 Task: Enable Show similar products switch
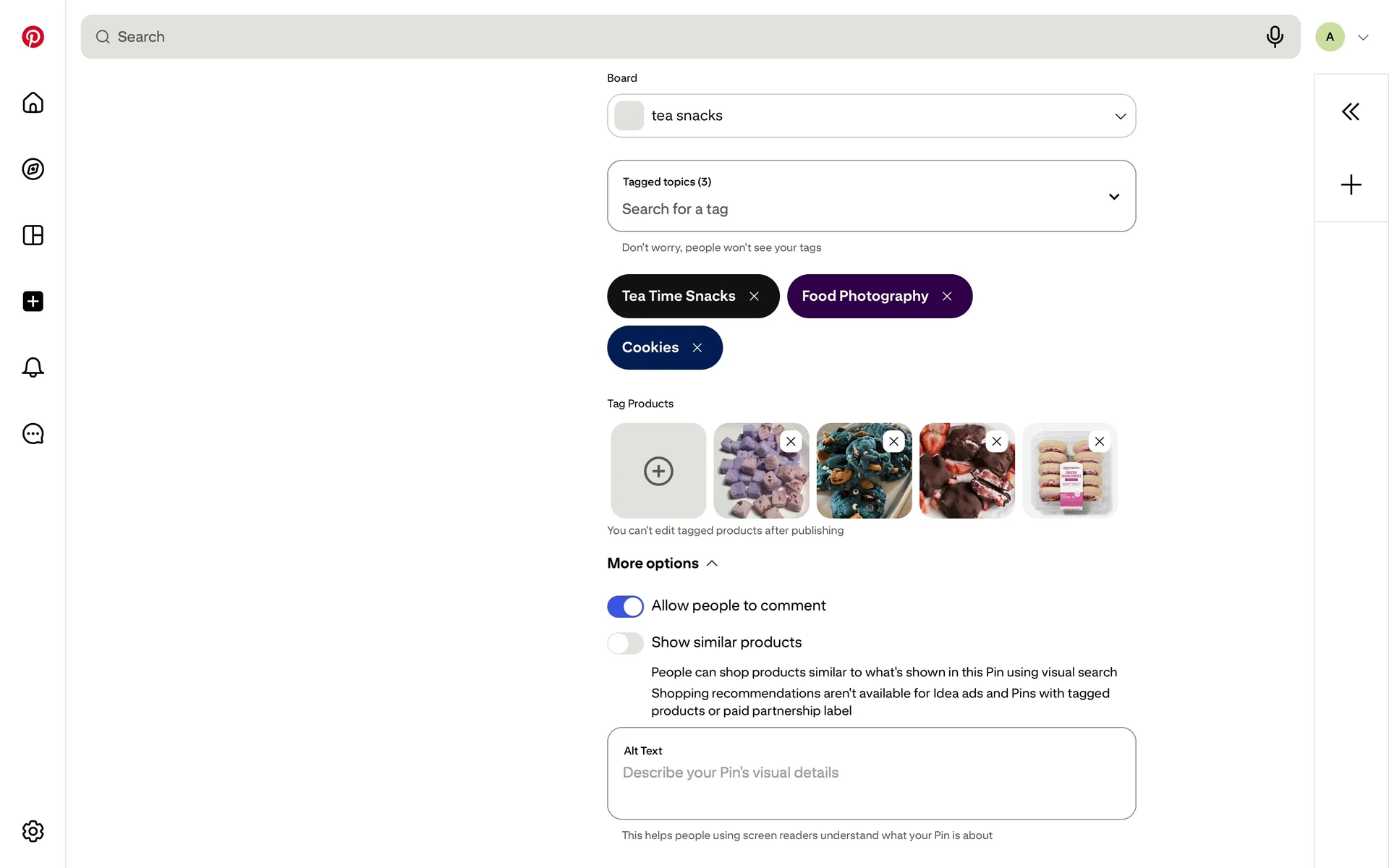(625, 643)
